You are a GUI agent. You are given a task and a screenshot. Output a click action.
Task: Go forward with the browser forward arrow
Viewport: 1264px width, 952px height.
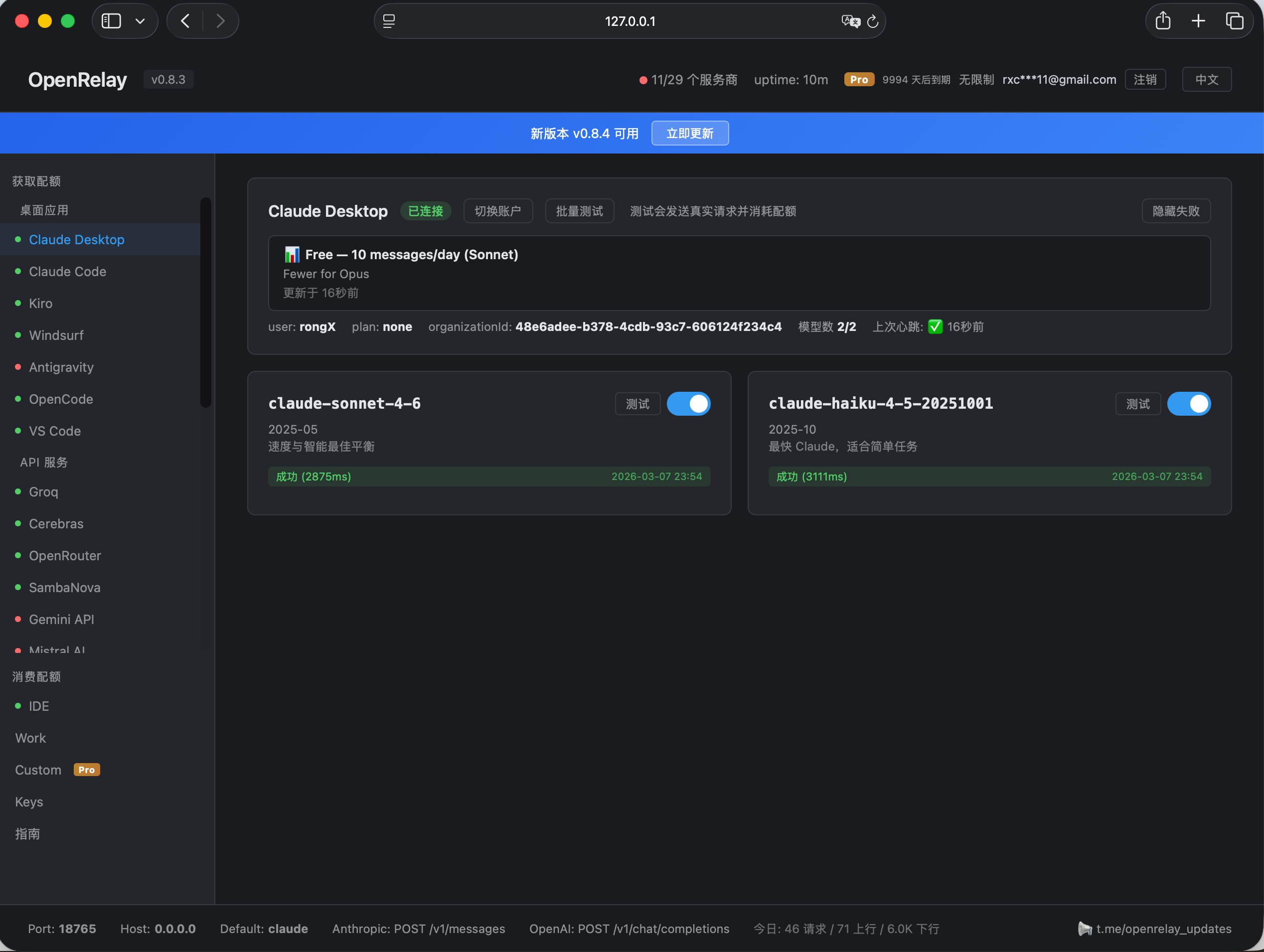pyautogui.click(x=221, y=21)
